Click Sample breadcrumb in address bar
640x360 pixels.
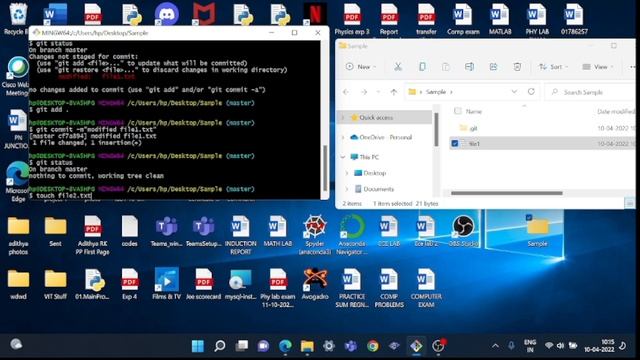point(436,92)
